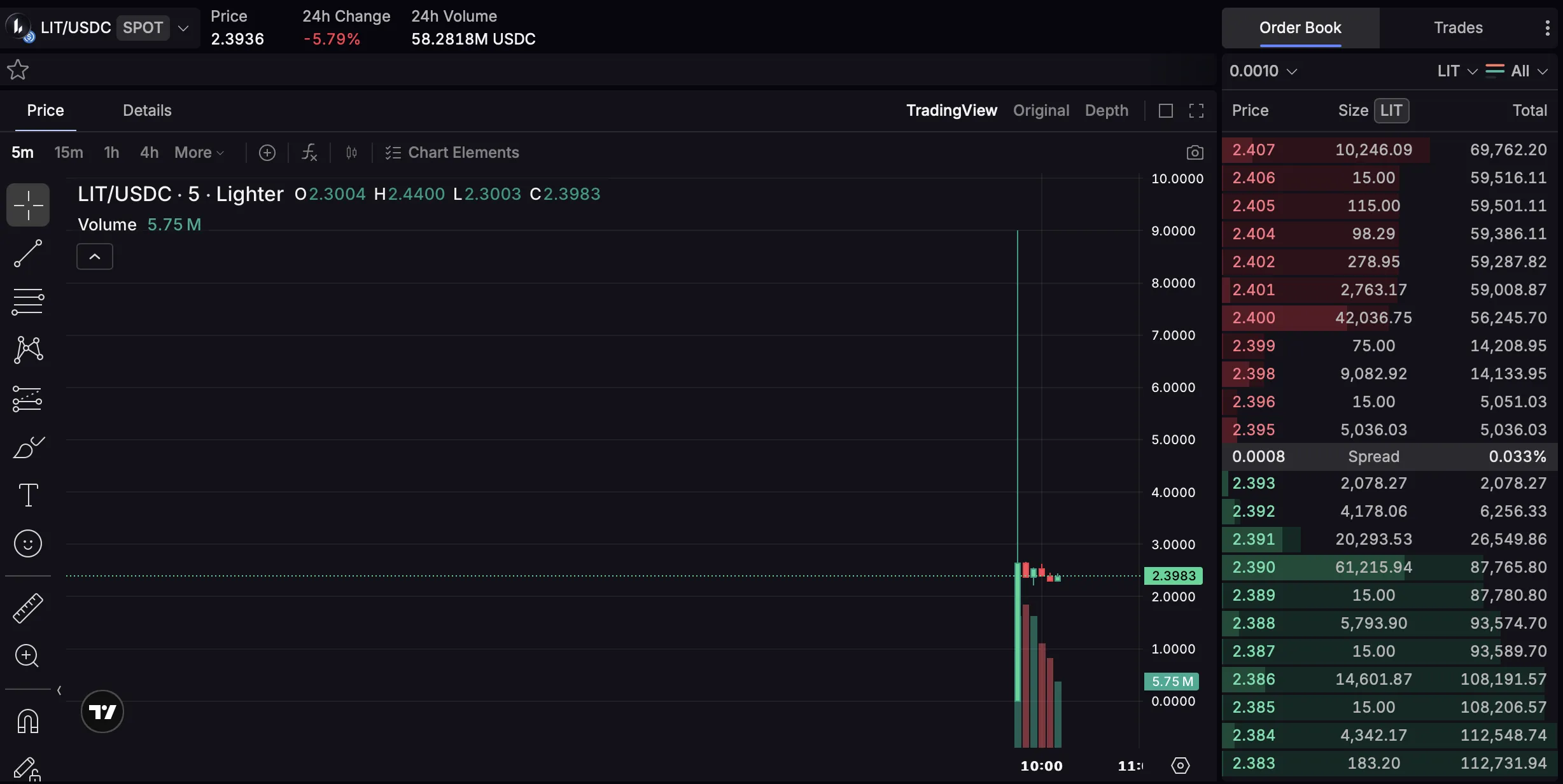The height and width of the screenshot is (784, 1563).
Task: Click the Chart Elements button
Action: pos(452,153)
